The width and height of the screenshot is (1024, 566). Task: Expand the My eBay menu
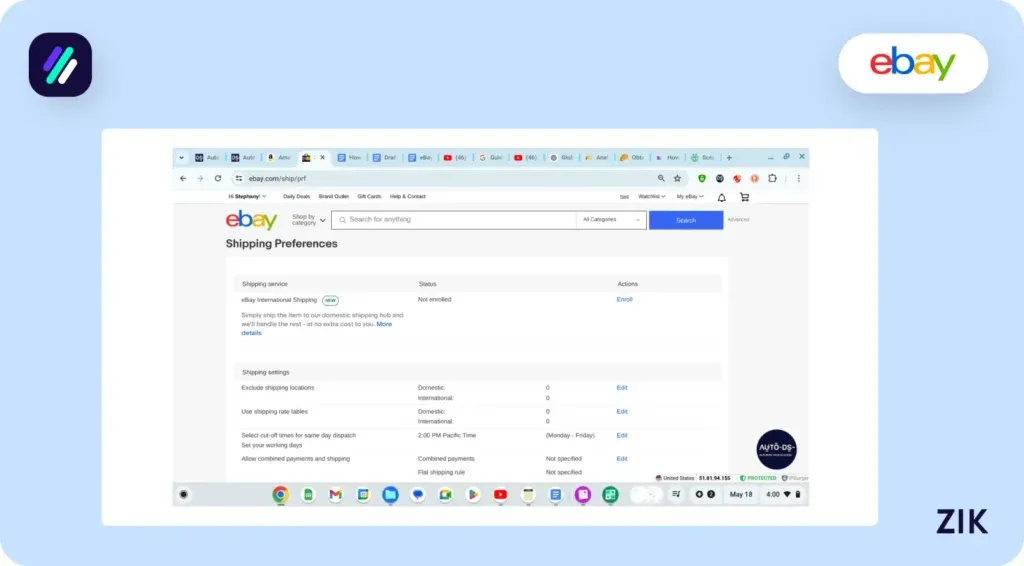pos(690,197)
